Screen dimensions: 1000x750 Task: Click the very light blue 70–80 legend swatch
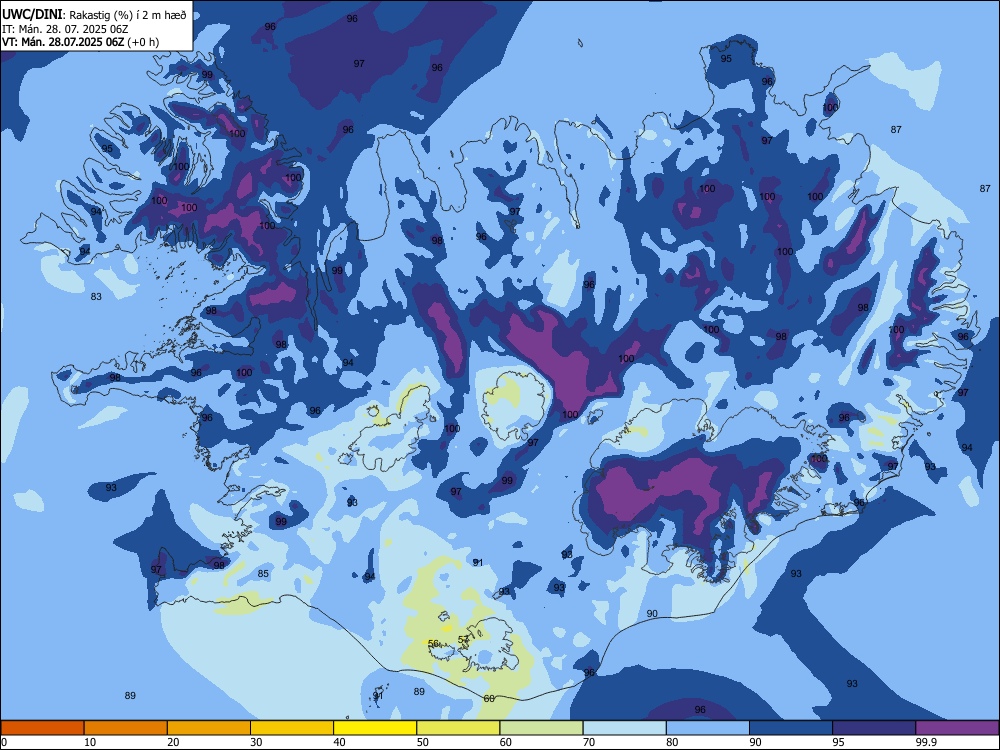pos(625,728)
